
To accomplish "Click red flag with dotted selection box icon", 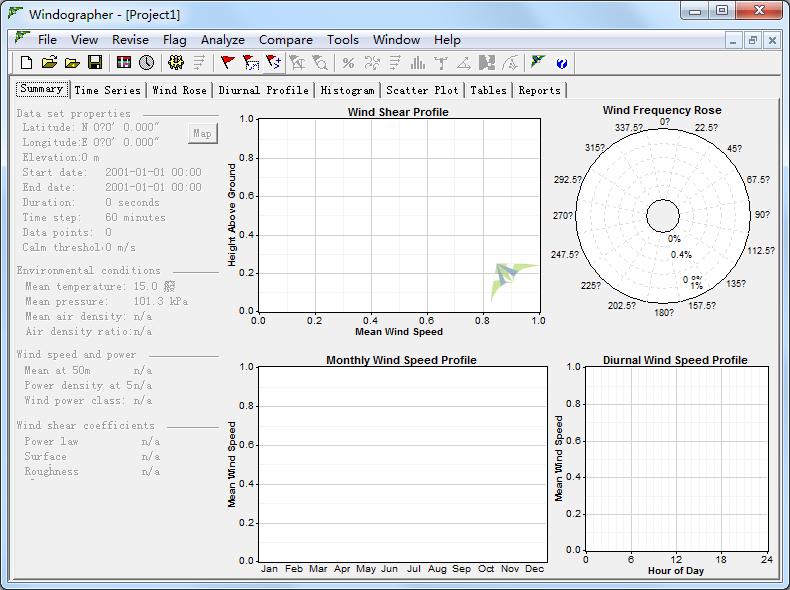I will coord(251,62).
